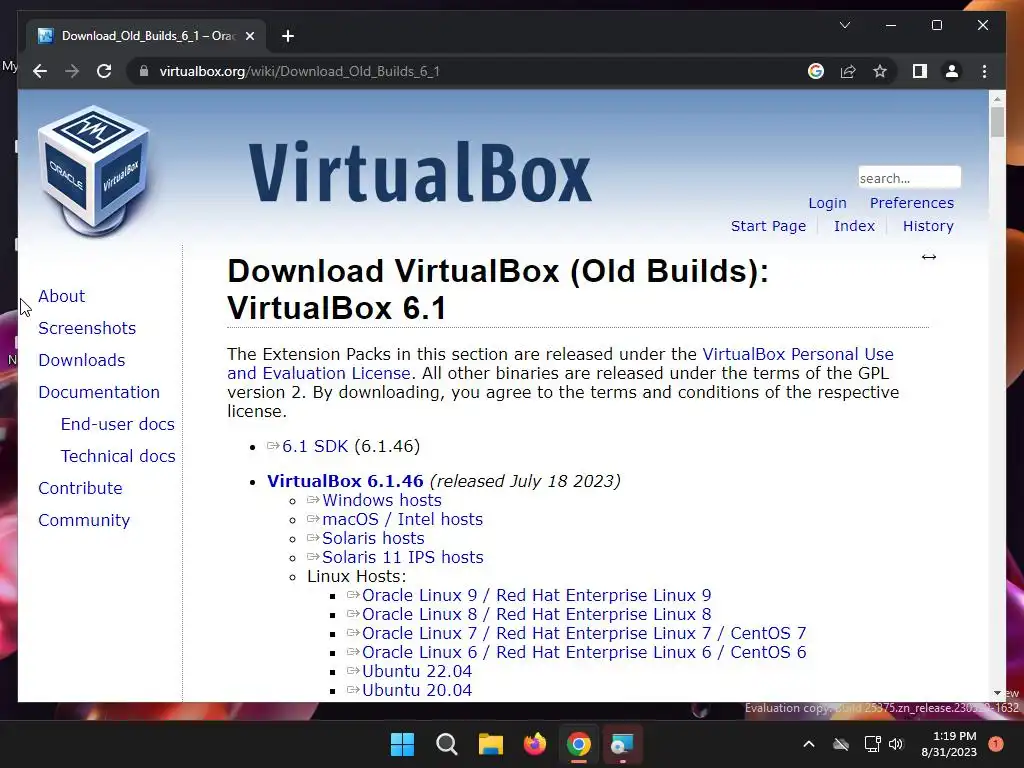Download Solaris 11 IPS hosts package
Viewport: 1024px width, 768px height.
coord(402,557)
